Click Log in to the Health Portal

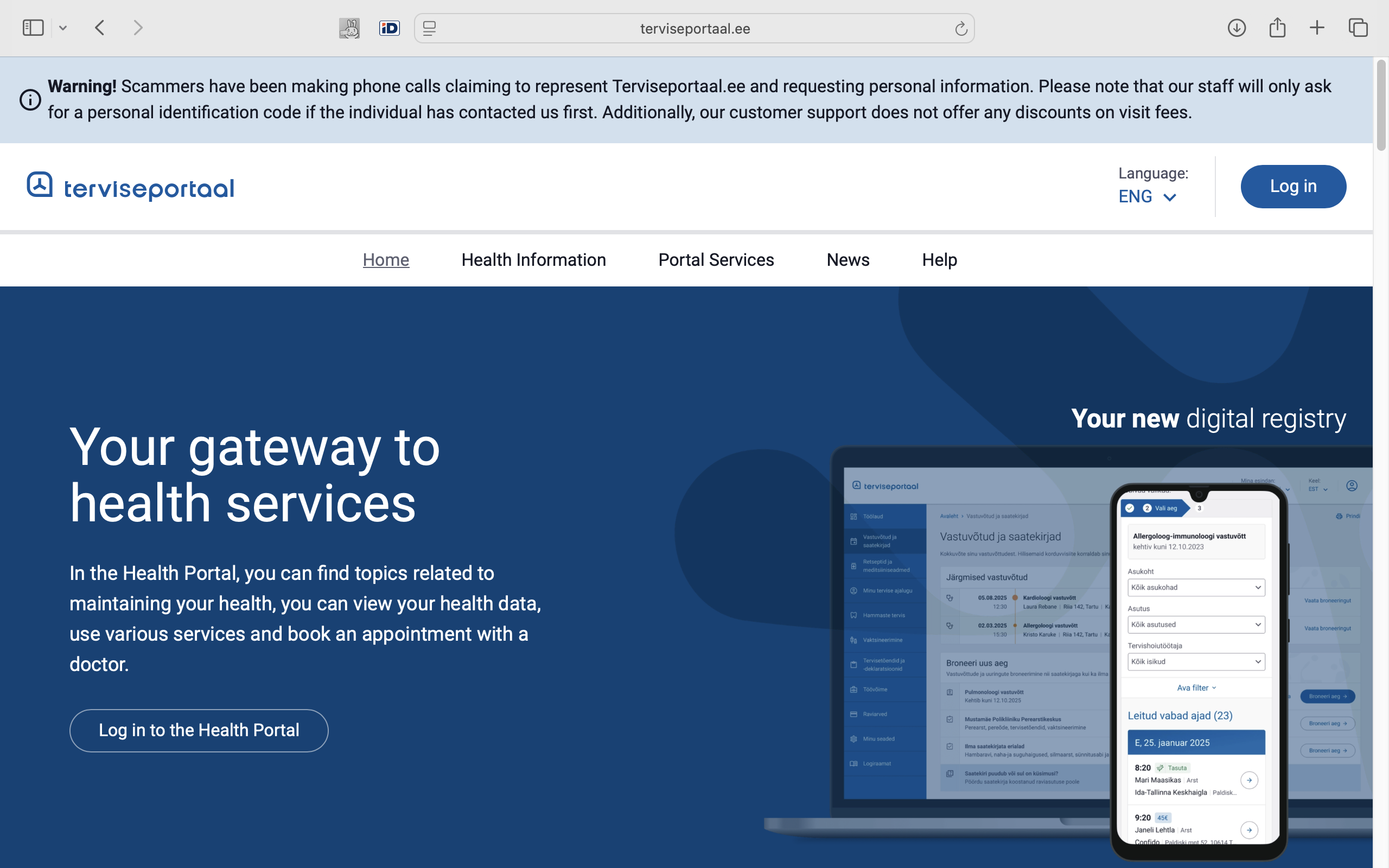pos(199,730)
